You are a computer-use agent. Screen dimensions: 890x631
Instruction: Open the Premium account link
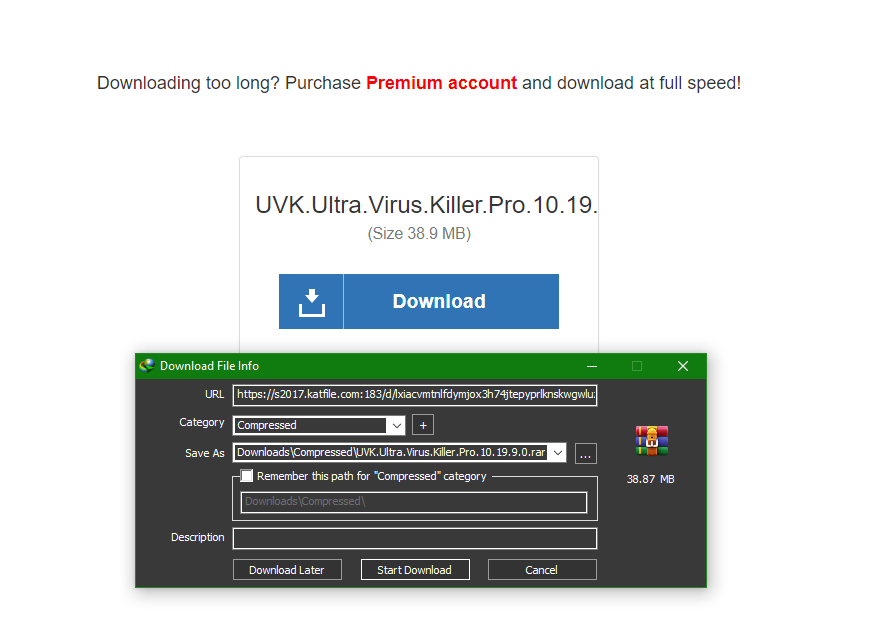coord(442,83)
